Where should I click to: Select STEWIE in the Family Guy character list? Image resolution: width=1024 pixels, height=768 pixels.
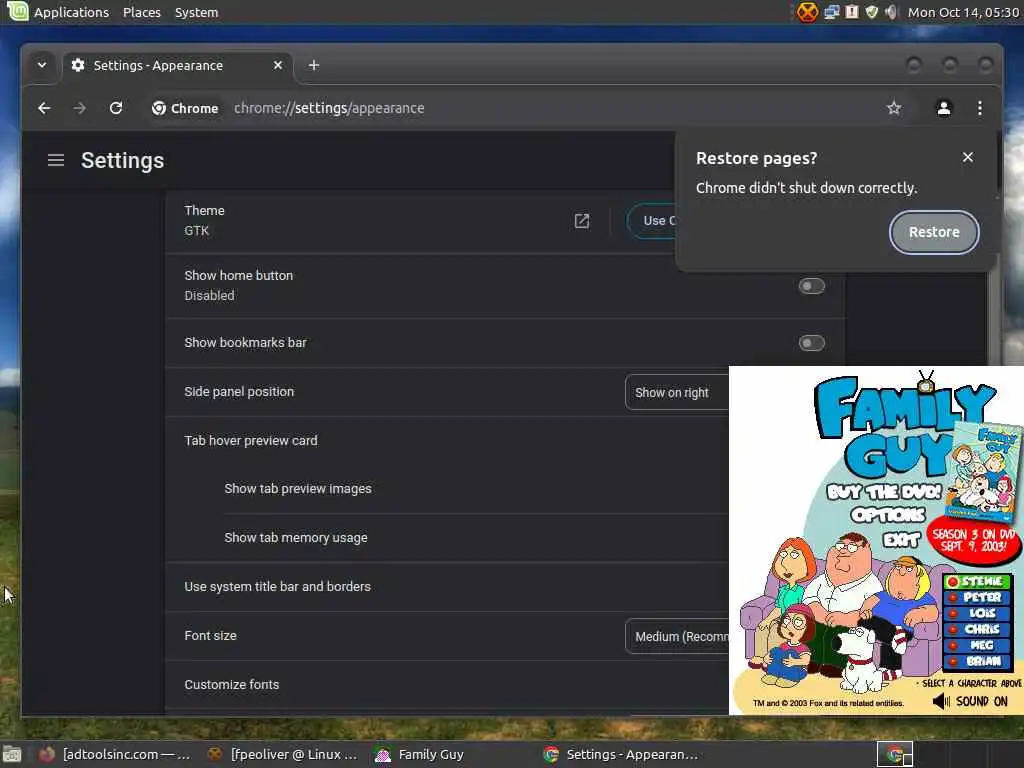tap(977, 581)
